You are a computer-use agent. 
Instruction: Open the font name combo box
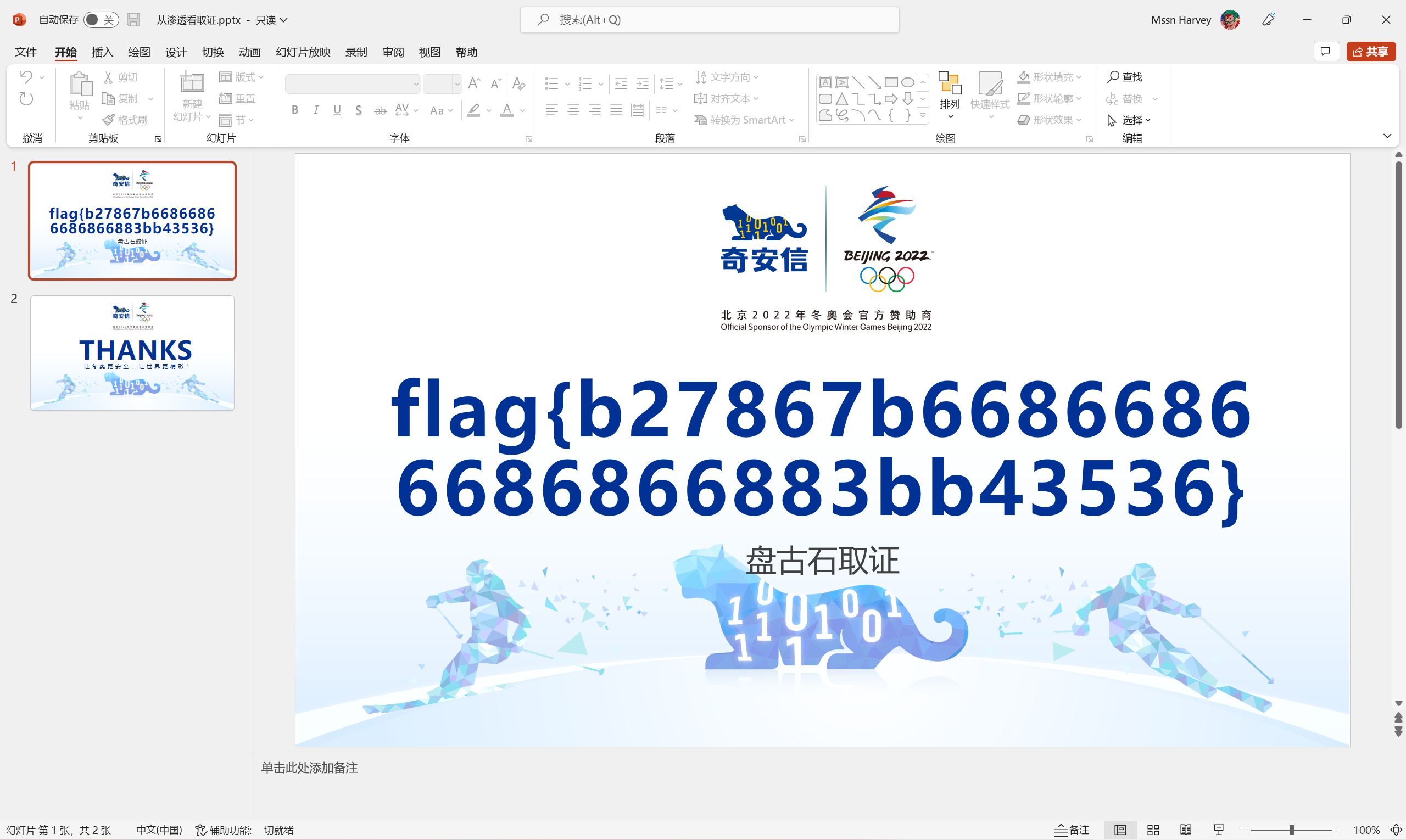[353, 84]
